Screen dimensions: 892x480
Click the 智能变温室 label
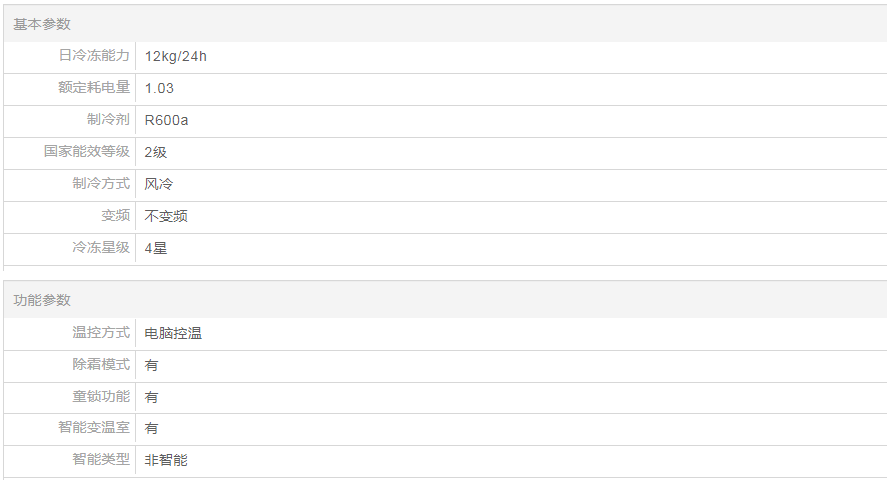click(94, 428)
